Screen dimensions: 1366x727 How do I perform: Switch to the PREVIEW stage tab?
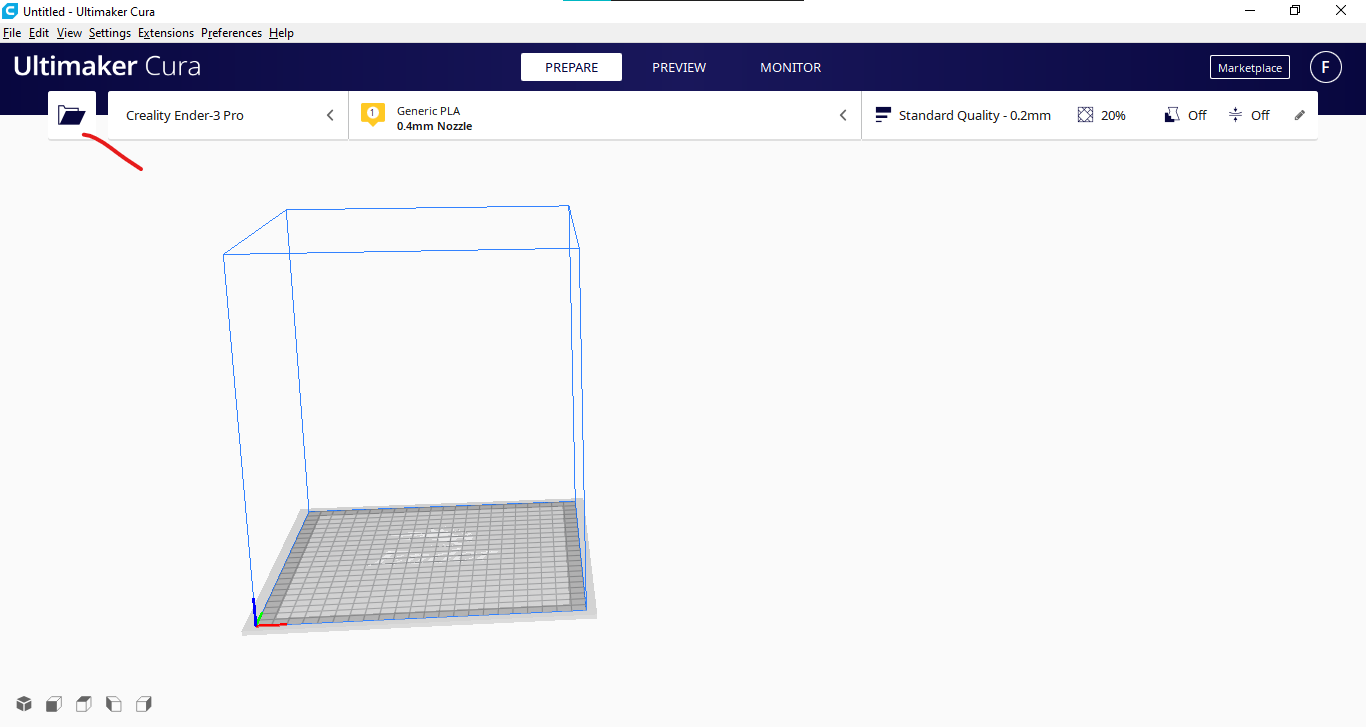679,67
